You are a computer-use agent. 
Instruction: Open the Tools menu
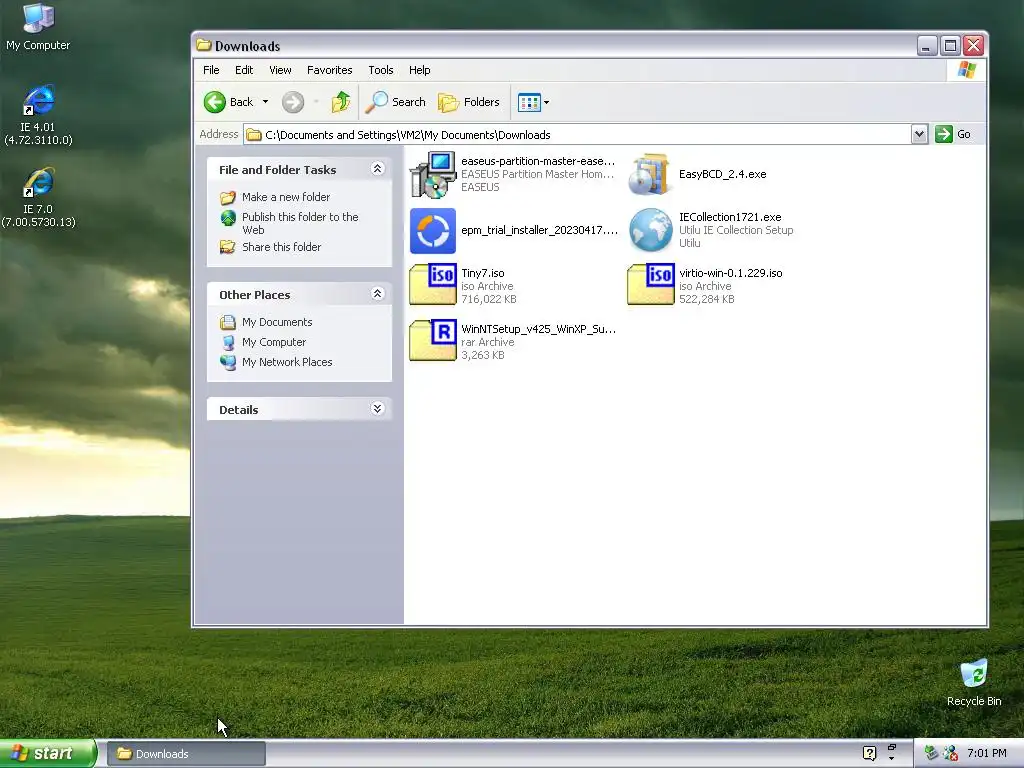[381, 70]
